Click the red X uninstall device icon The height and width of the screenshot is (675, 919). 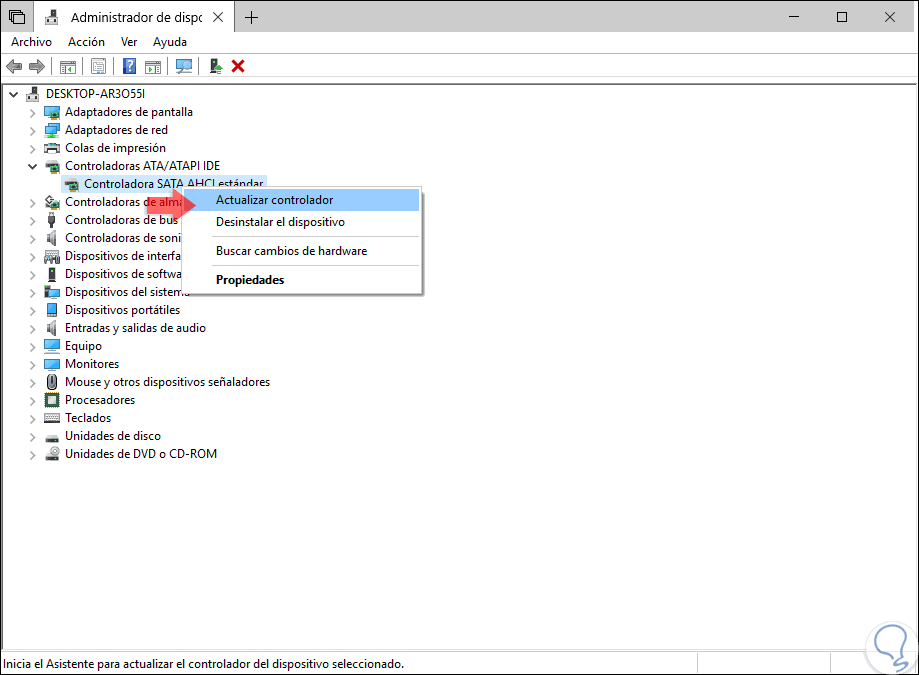[238, 66]
